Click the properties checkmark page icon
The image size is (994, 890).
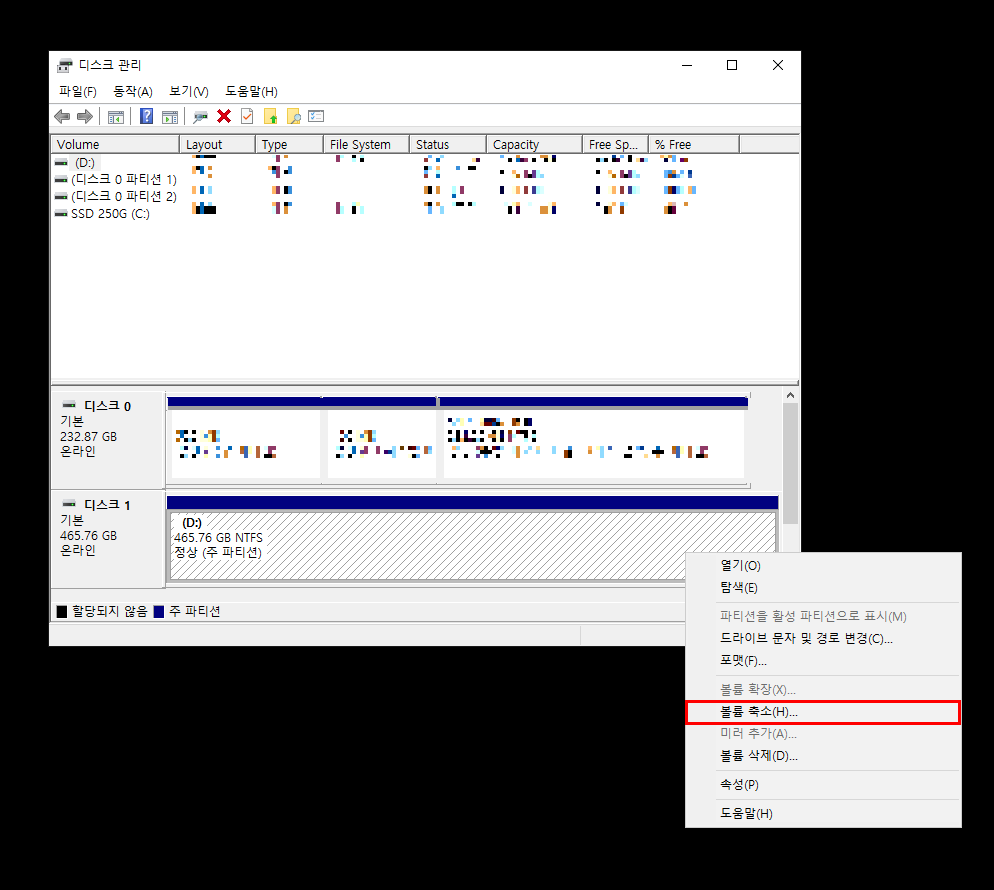247,116
